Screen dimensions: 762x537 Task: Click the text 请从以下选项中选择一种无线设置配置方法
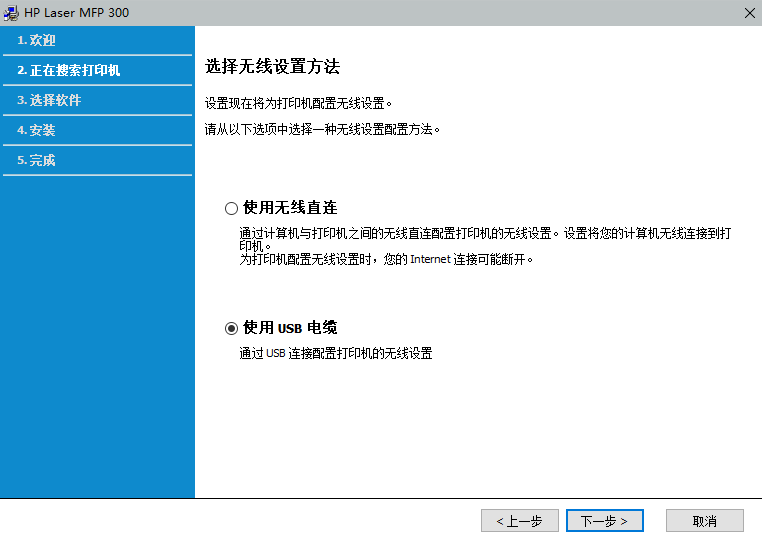point(322,129)
